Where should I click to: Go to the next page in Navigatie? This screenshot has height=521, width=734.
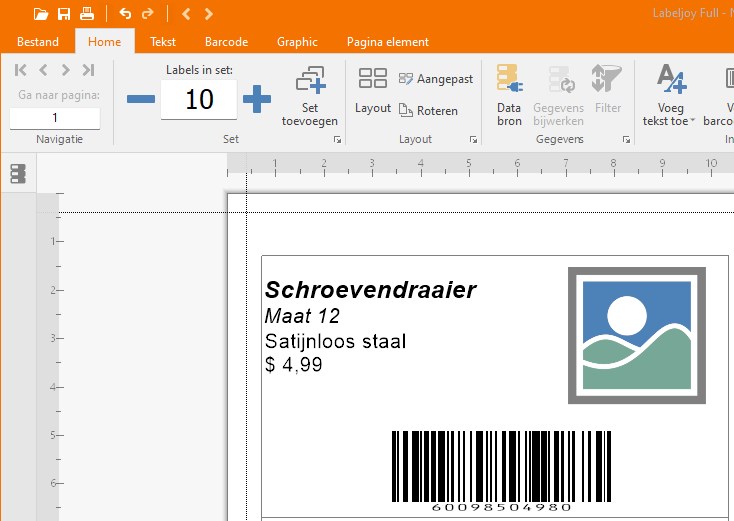point(66,70)
